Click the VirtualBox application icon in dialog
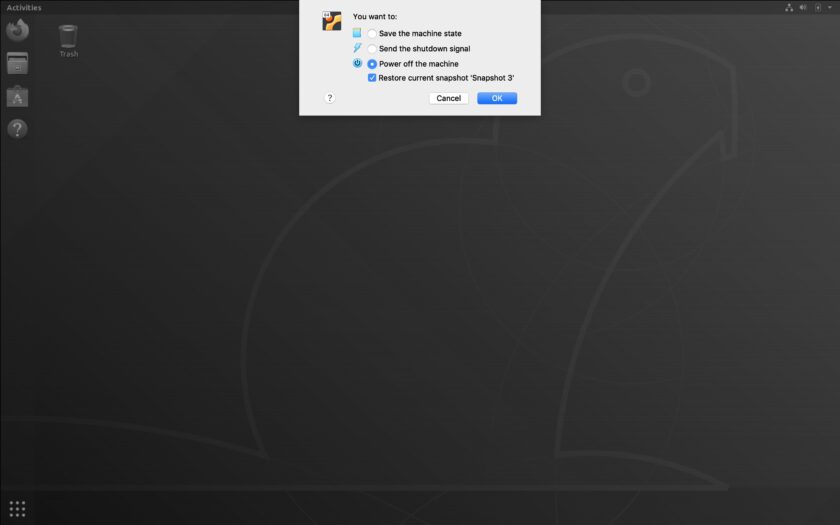 [332, 21]
